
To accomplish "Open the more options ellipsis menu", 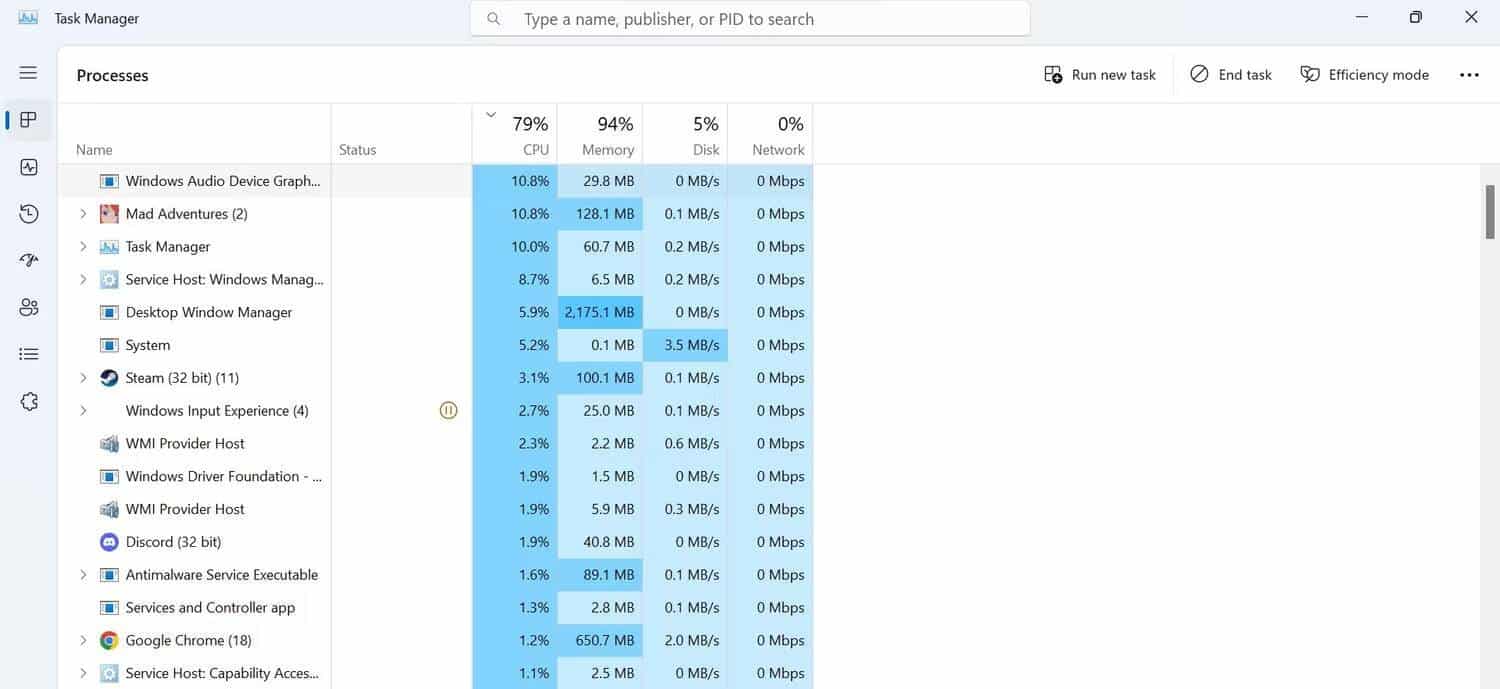I will (x=1468, y=74).
